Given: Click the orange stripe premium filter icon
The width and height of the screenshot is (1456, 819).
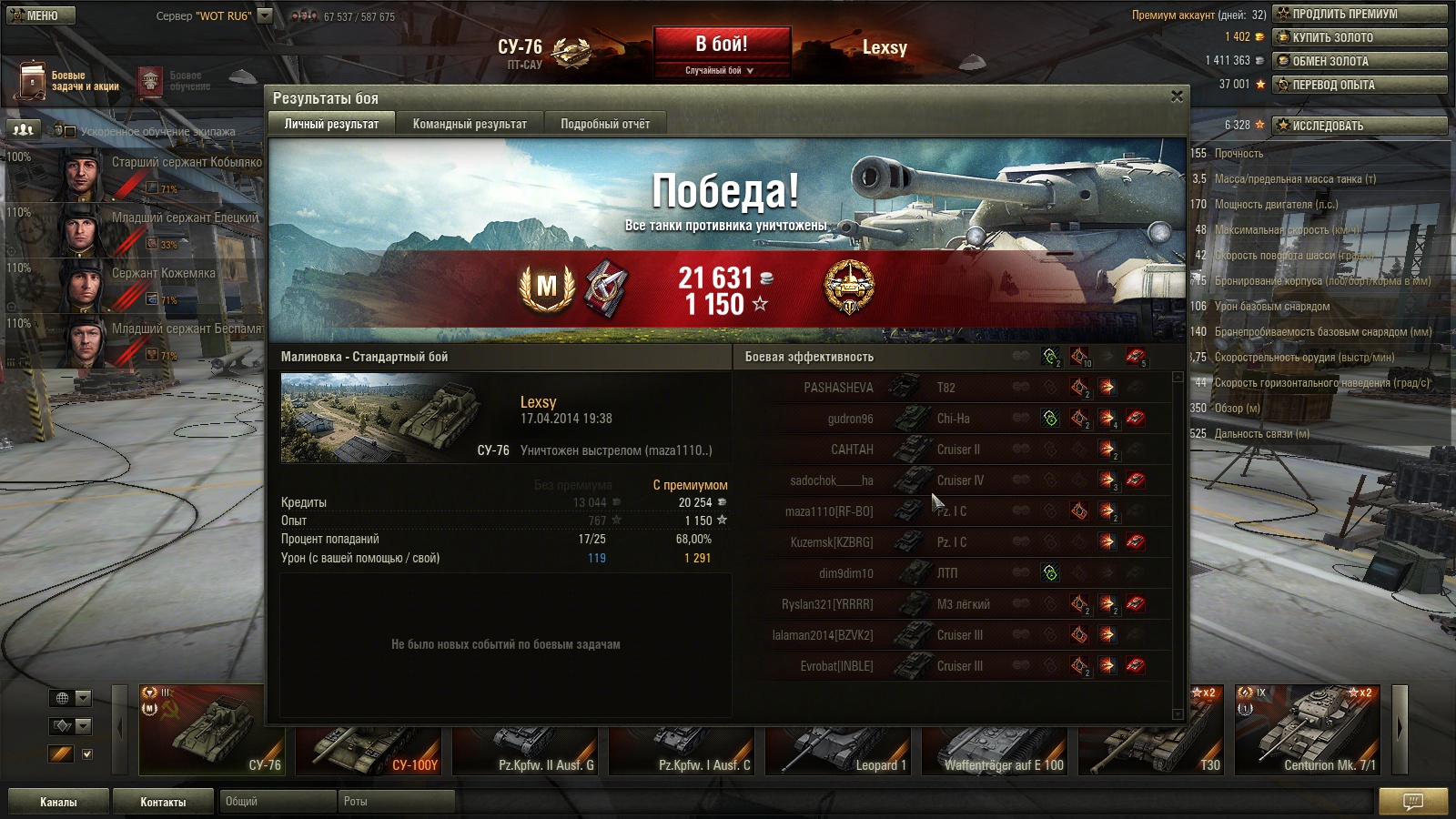Looking at the screenshot, I should [x=61, y=753].
